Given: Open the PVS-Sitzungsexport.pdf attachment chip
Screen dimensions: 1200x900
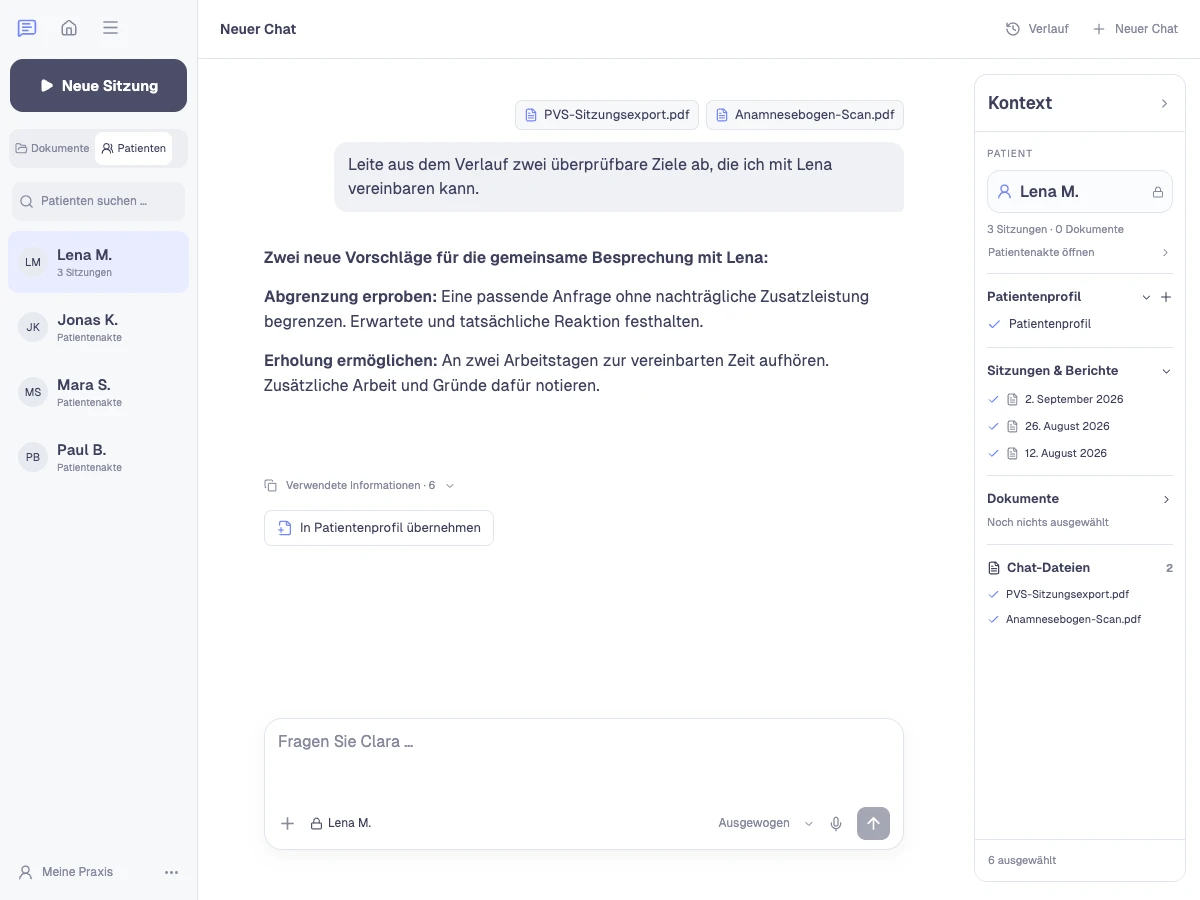Looking at the screenshot, I should pyautogui.click(x=607, y=115).
